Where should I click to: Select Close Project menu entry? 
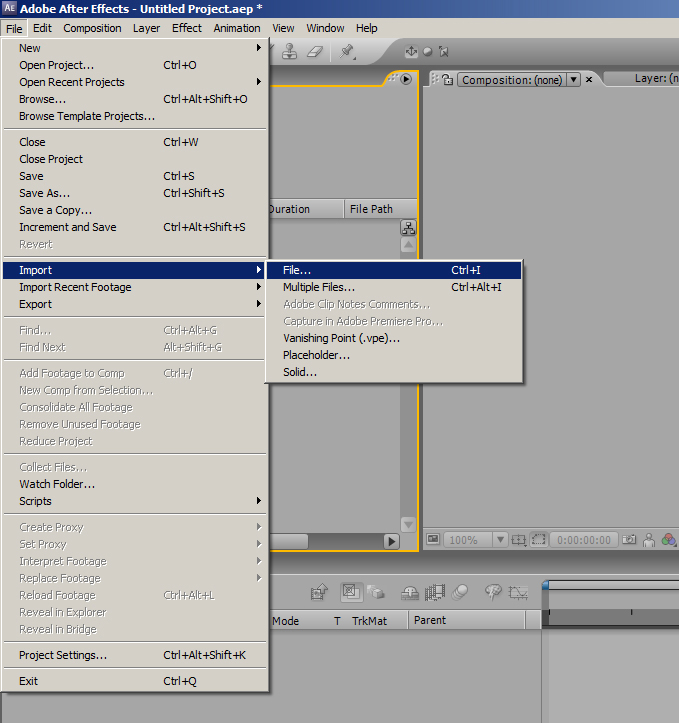click(135, 159)
